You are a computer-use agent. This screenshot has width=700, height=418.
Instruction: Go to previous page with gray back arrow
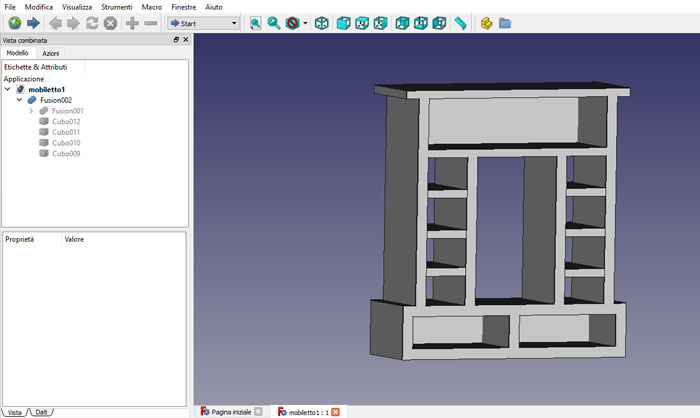(x=55, y=23)
